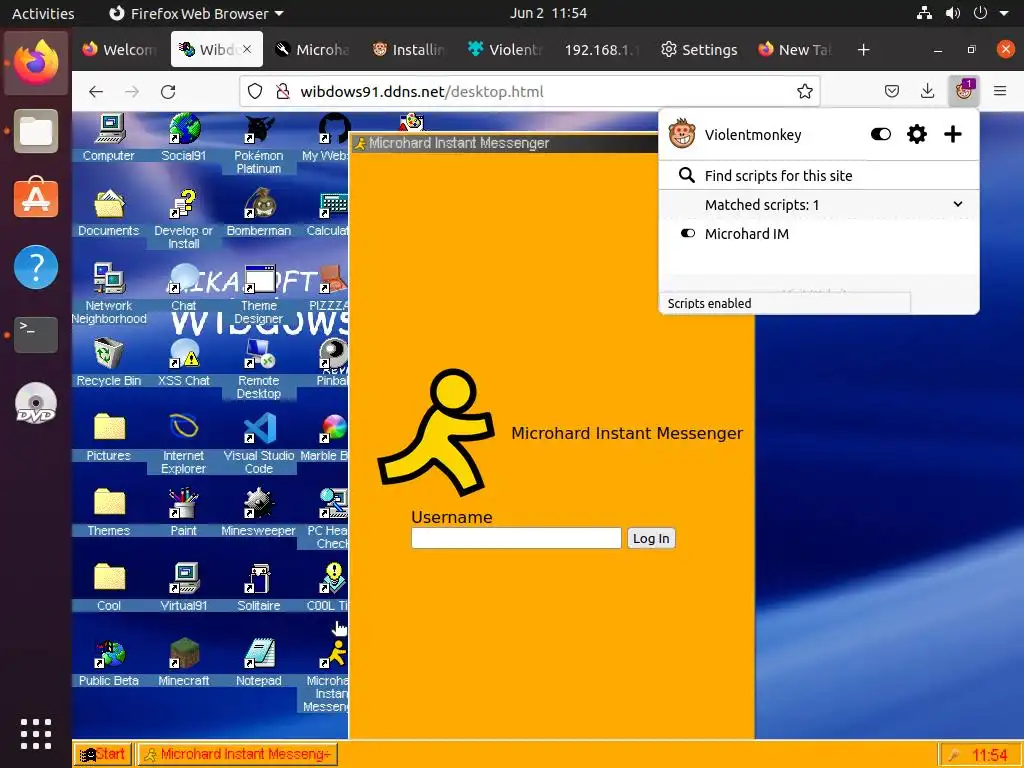
Task: Open Visual Studio Code shortcut
Action: tap(259, 444)
